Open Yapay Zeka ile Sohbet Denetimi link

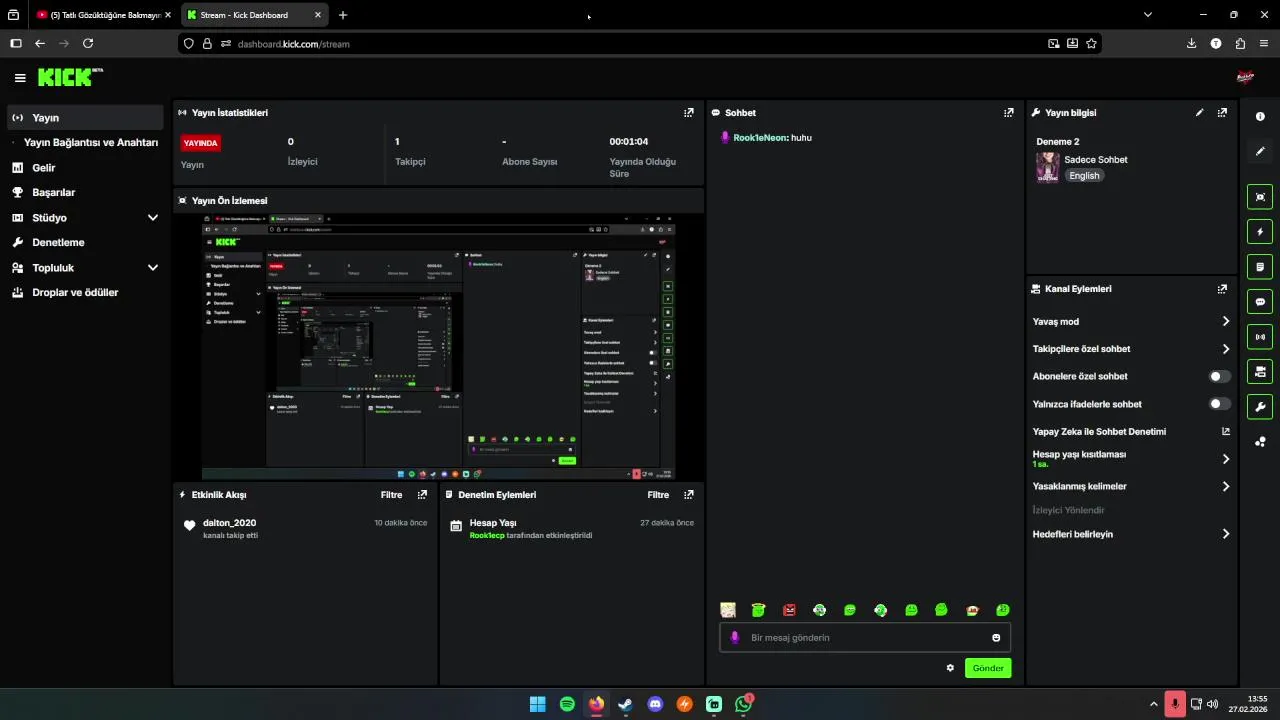1130,432
